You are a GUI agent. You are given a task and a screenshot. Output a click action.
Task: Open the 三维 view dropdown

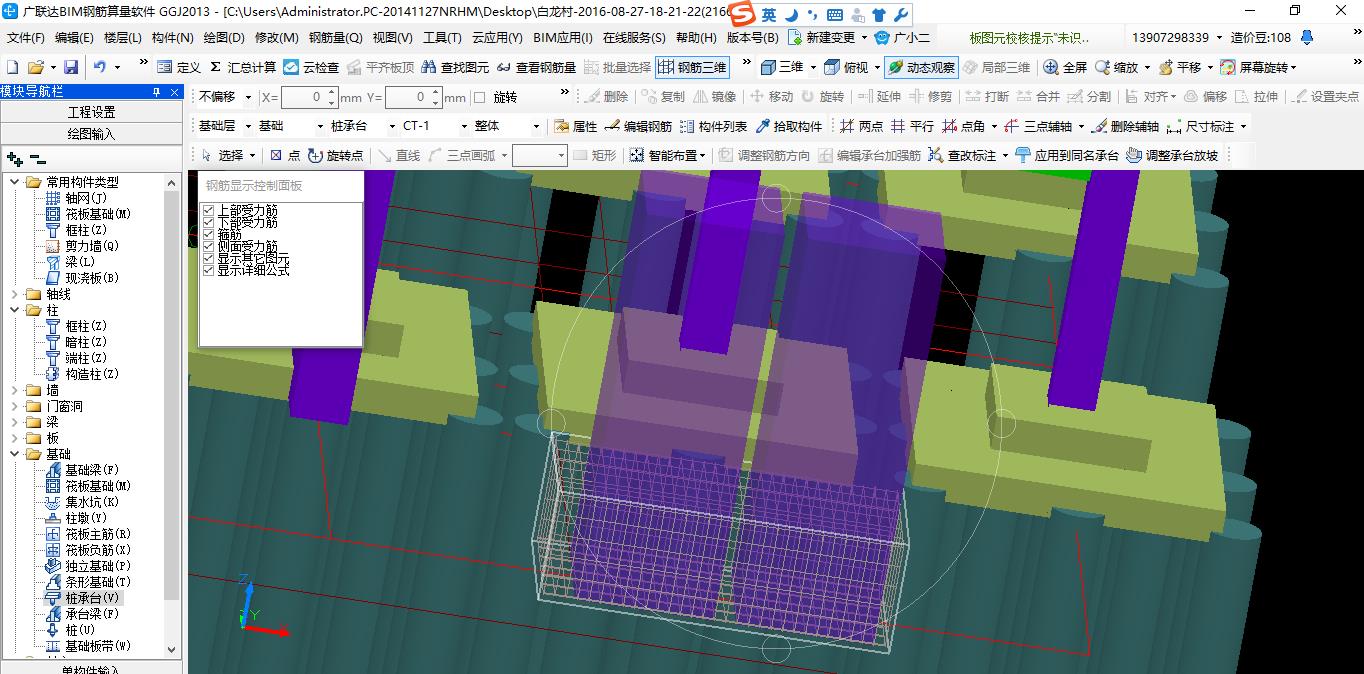pos(813,67)
